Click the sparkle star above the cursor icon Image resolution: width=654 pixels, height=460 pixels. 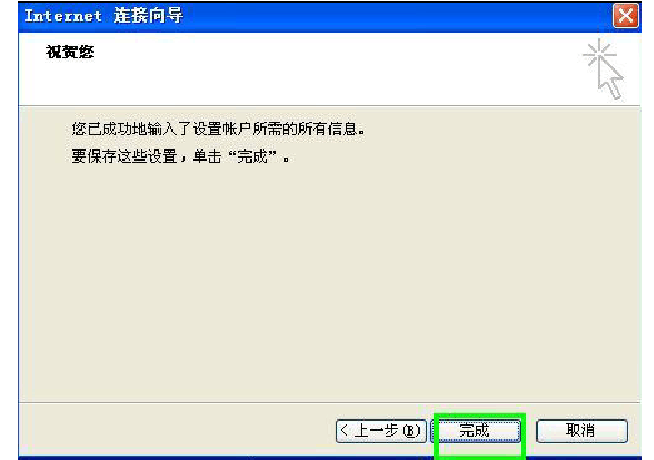[x=600, y=53]
